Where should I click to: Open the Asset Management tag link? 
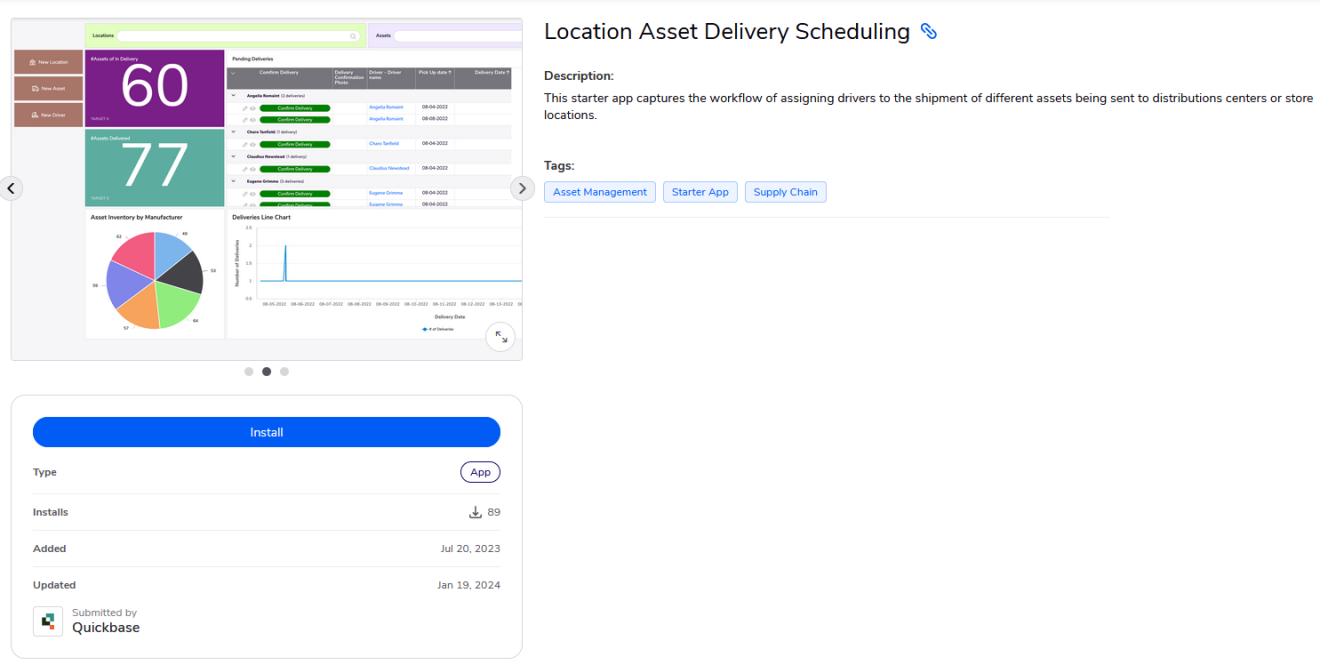(600, 191)
